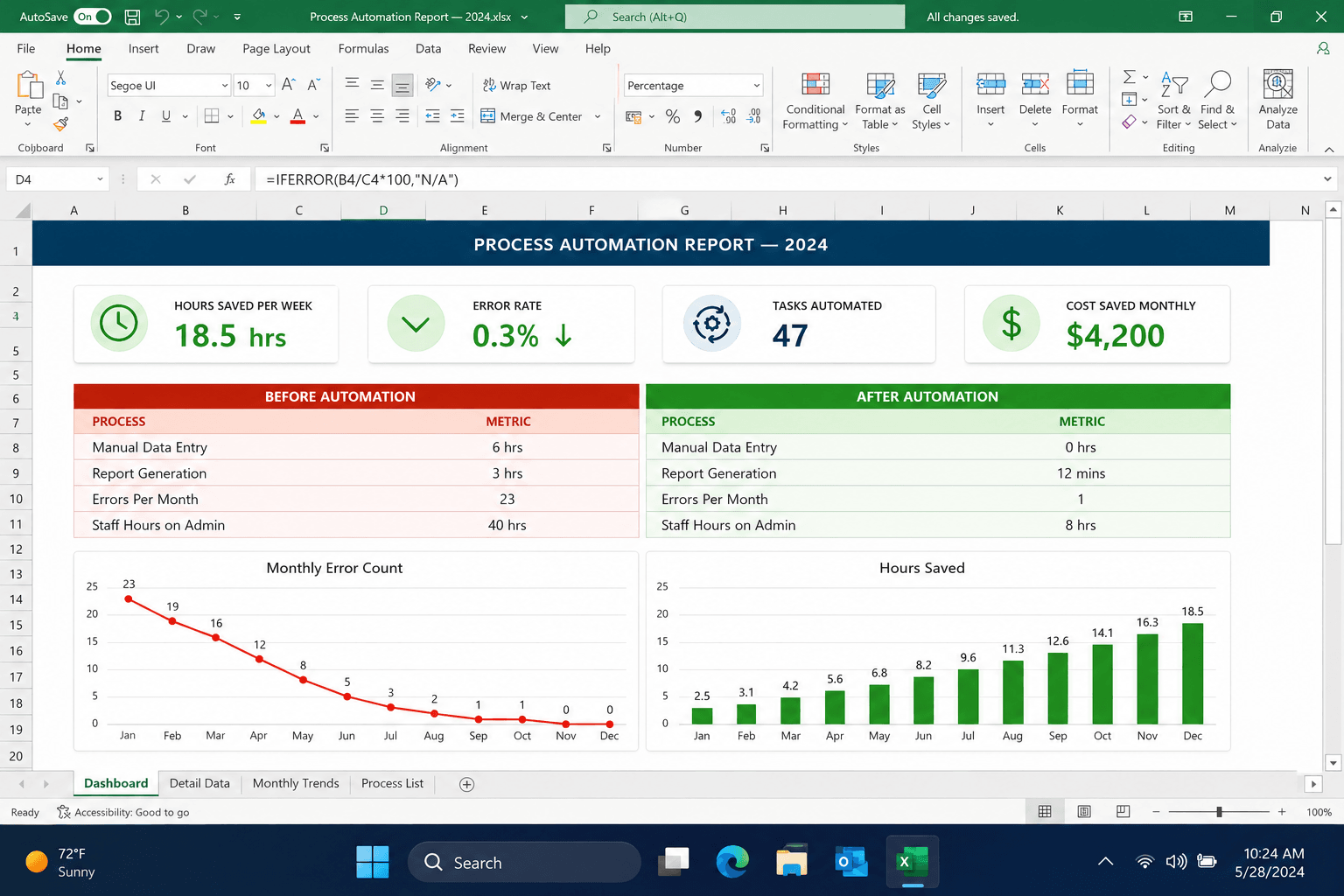Screen dimensions: 1344x896
Task: Click the Paste clipboard icon
Action: point(29,86)
